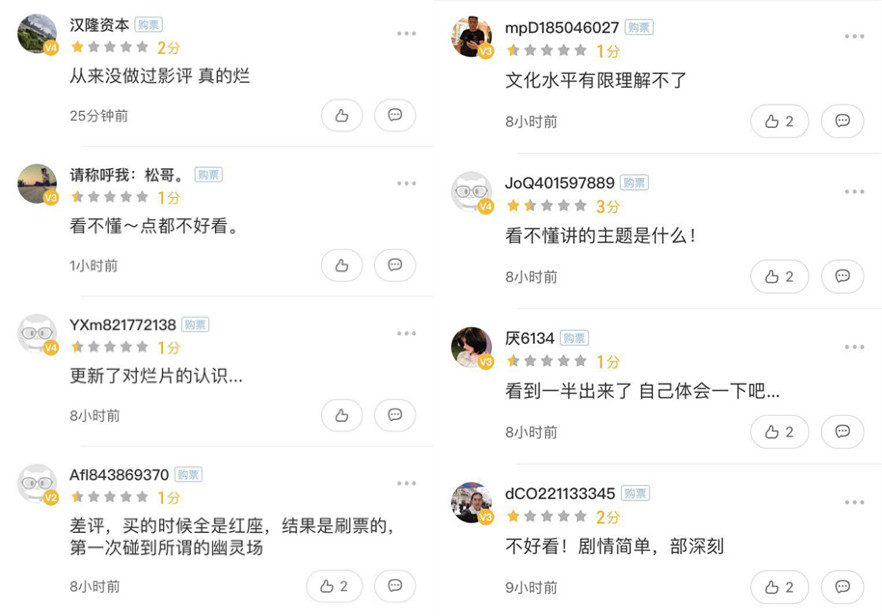
Task: Open comment bubble on mpD185046027's review
Action: (842, 121)
